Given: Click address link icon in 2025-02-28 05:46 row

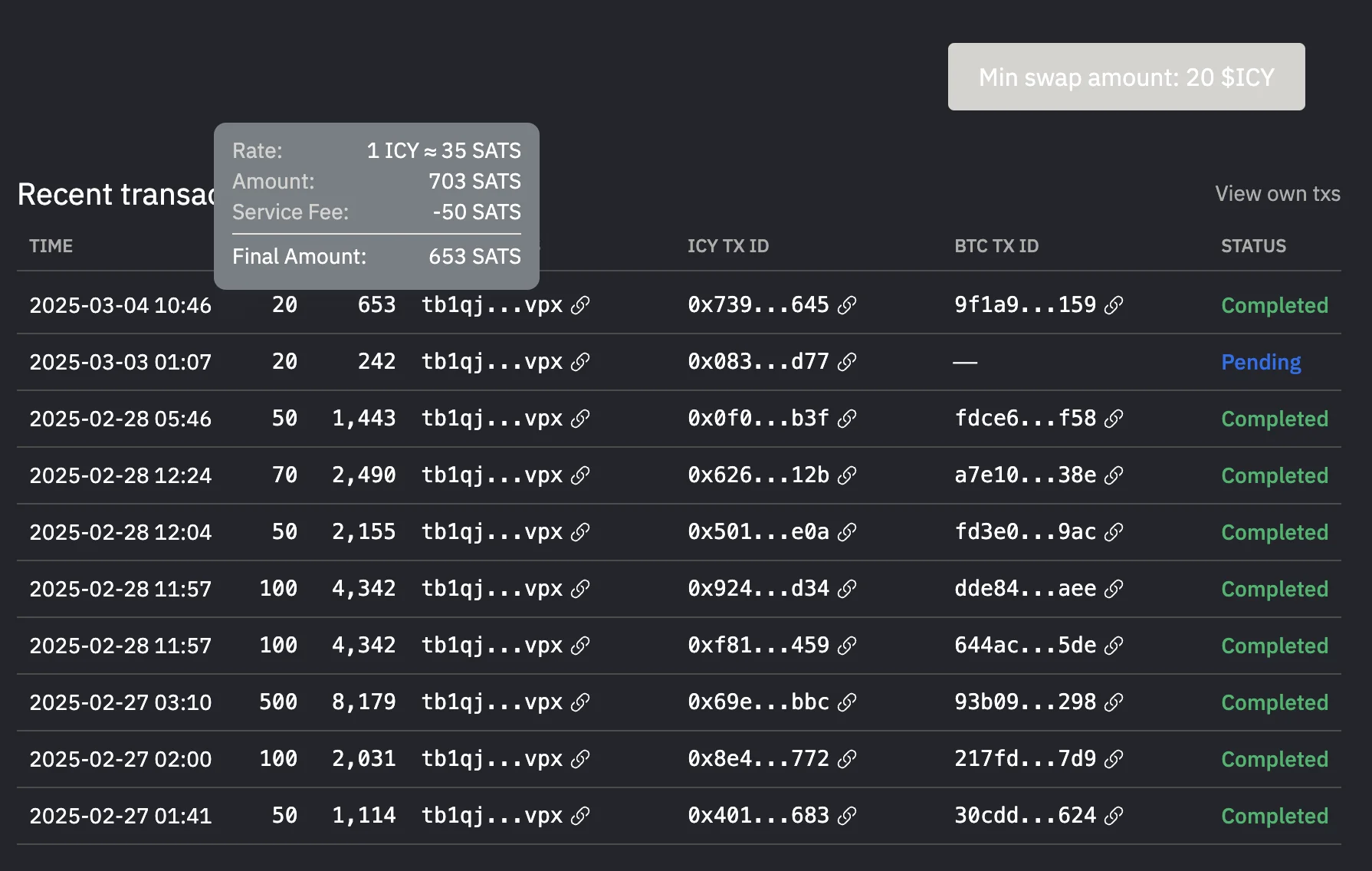Looking at the screenshot, I should [580, 419].
